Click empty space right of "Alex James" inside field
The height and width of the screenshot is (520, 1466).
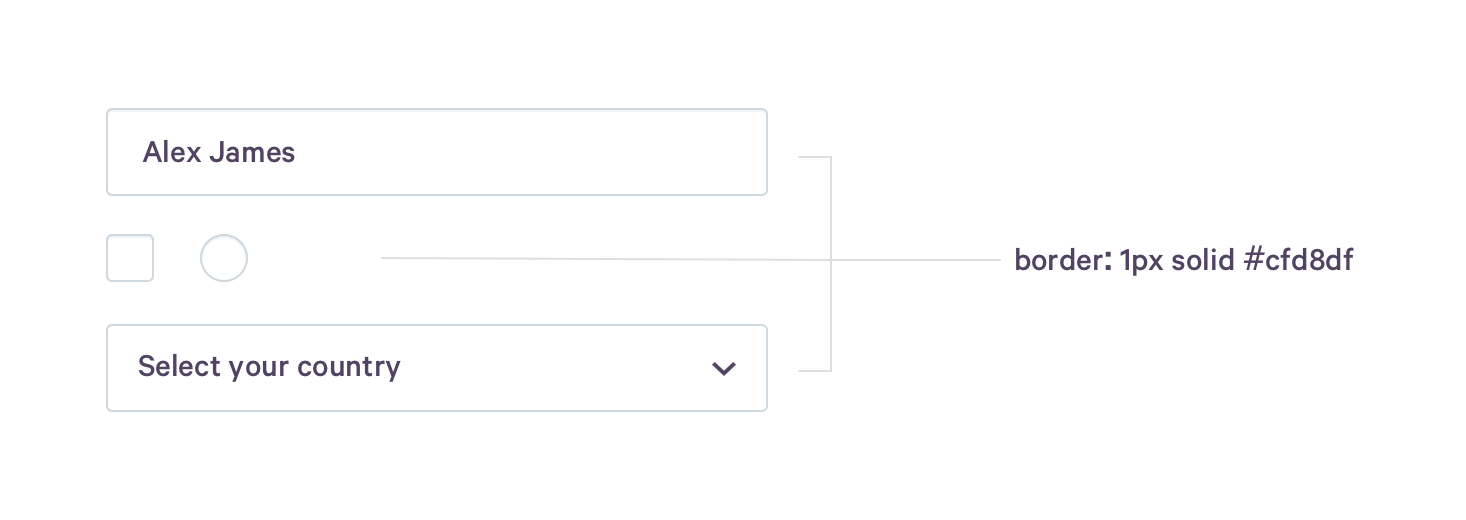530,152
